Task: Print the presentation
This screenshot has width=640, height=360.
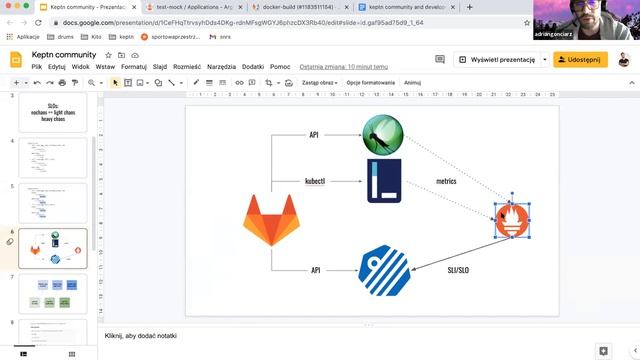Action: point(62,83)
